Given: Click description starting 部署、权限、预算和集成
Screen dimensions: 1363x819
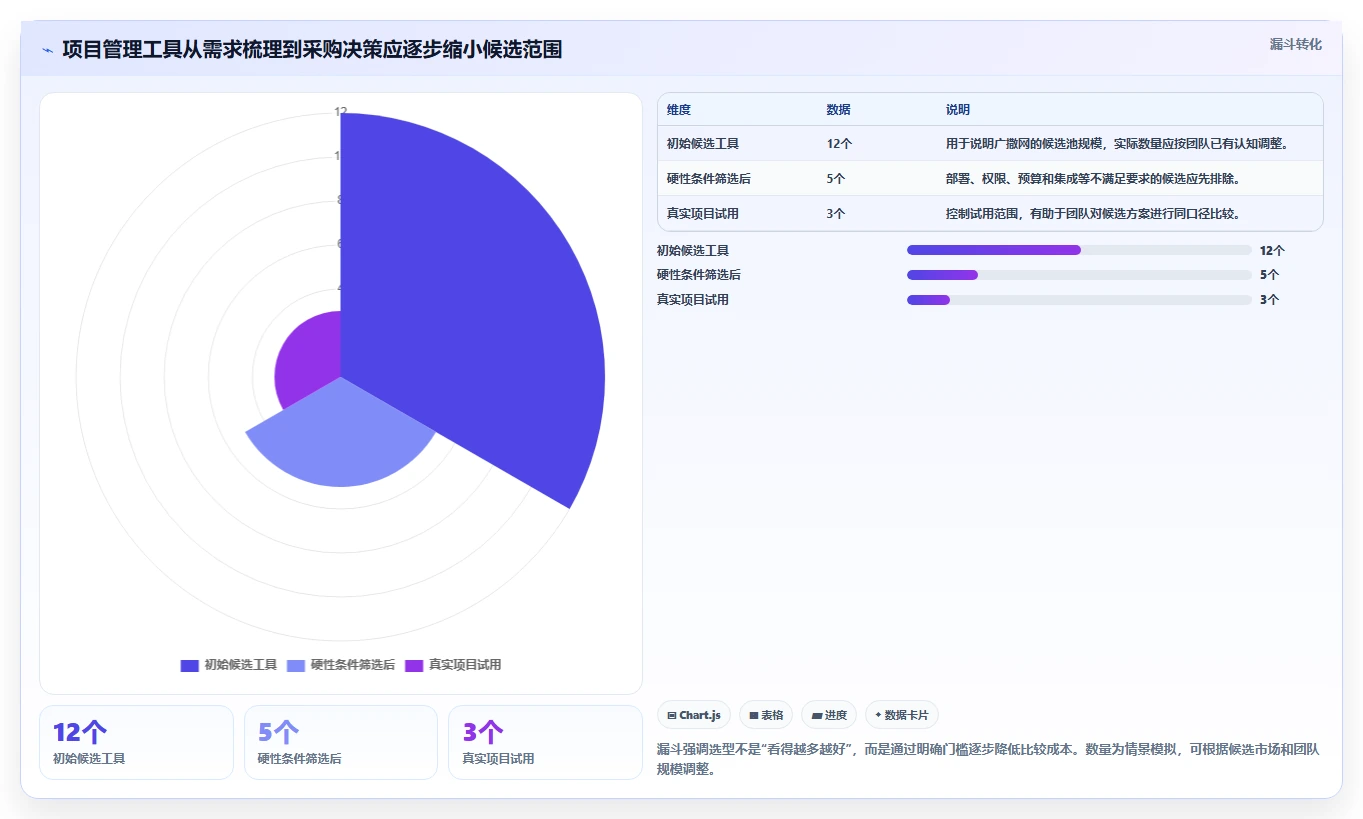Looking at the screenshot, I should point(1093,179).
